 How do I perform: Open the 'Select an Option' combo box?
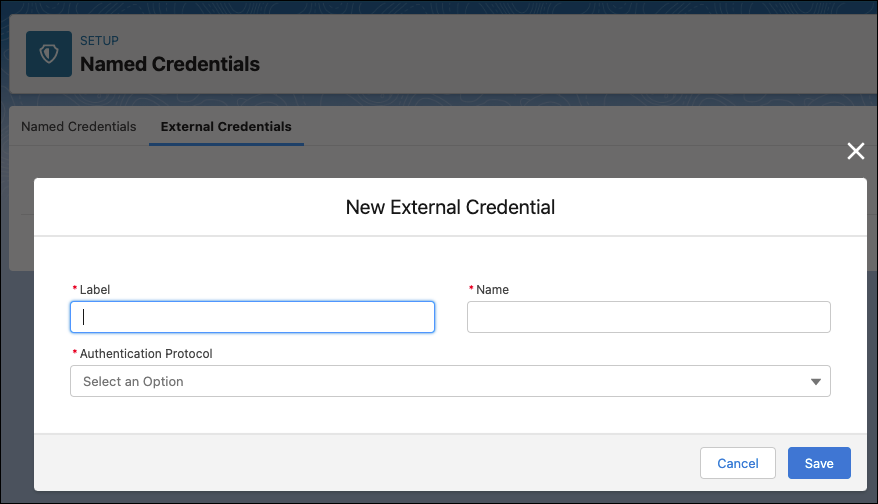click(x=450, y=381)
